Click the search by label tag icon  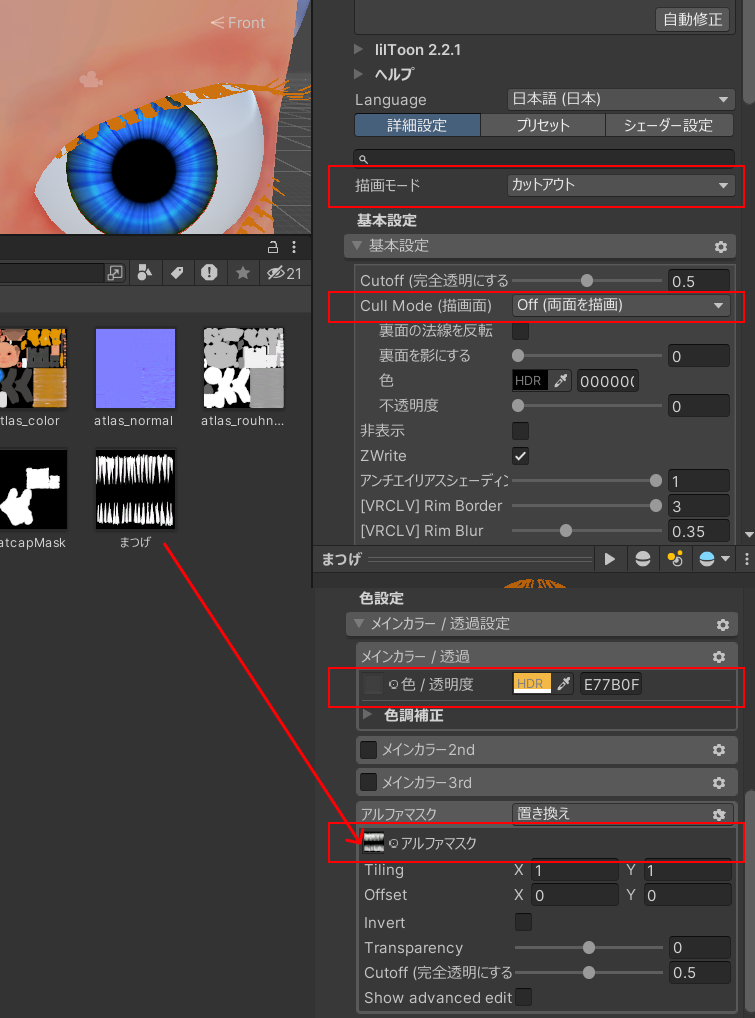176,273
